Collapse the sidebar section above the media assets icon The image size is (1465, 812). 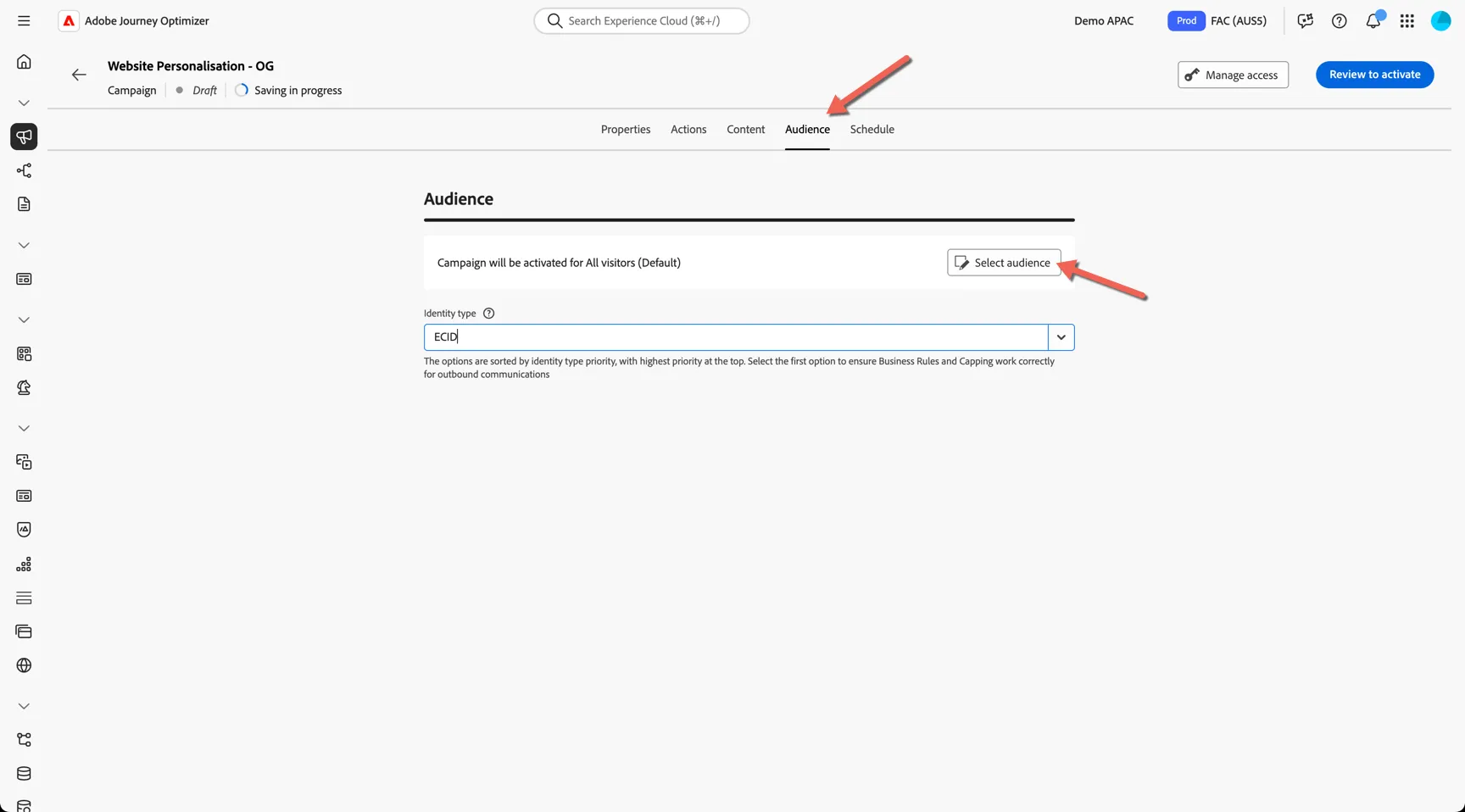pos(24,428)
